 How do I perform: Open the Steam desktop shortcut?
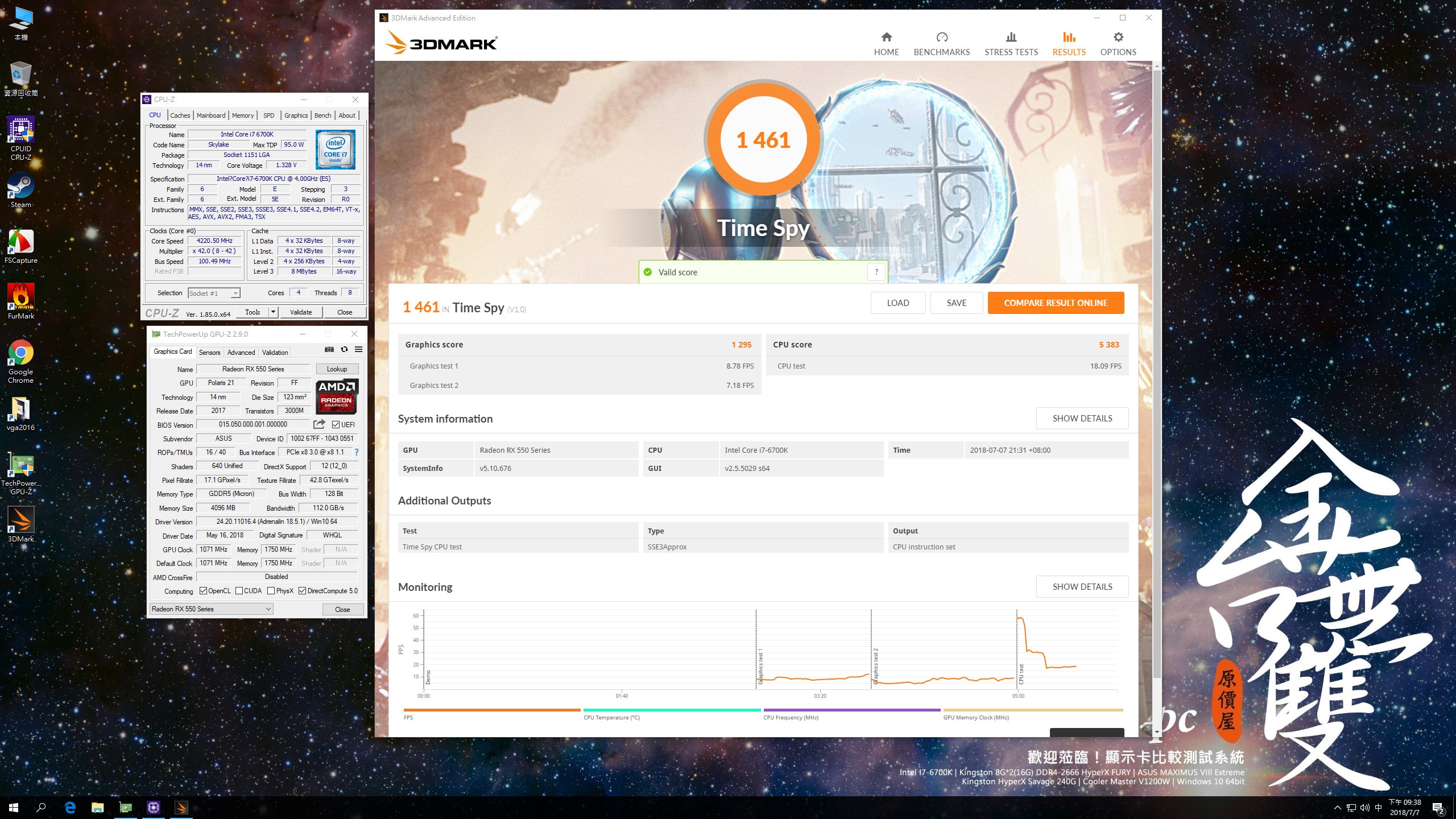[x=21, y=191]
